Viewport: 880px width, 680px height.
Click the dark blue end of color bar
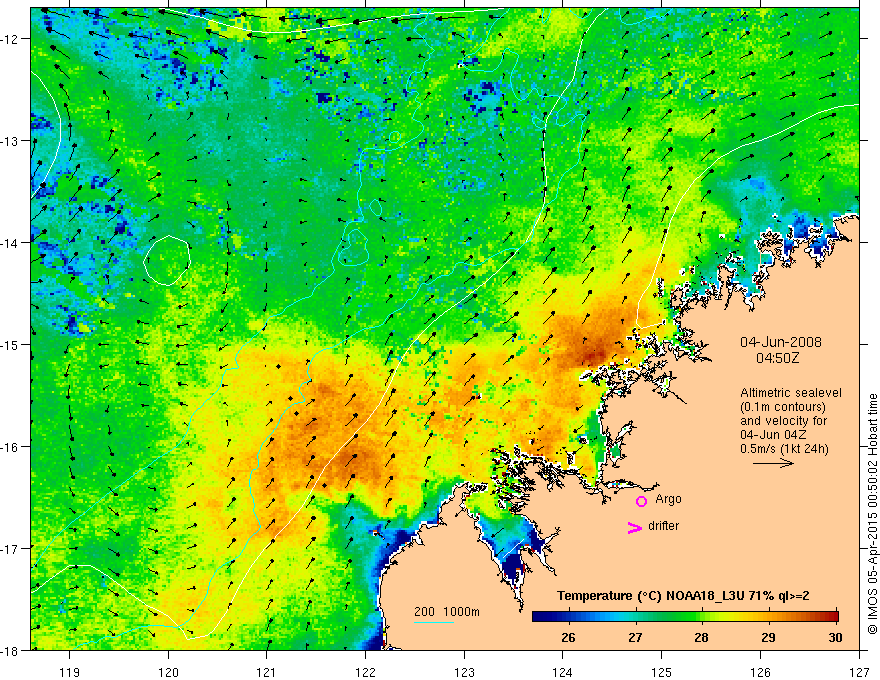point(540,616)
